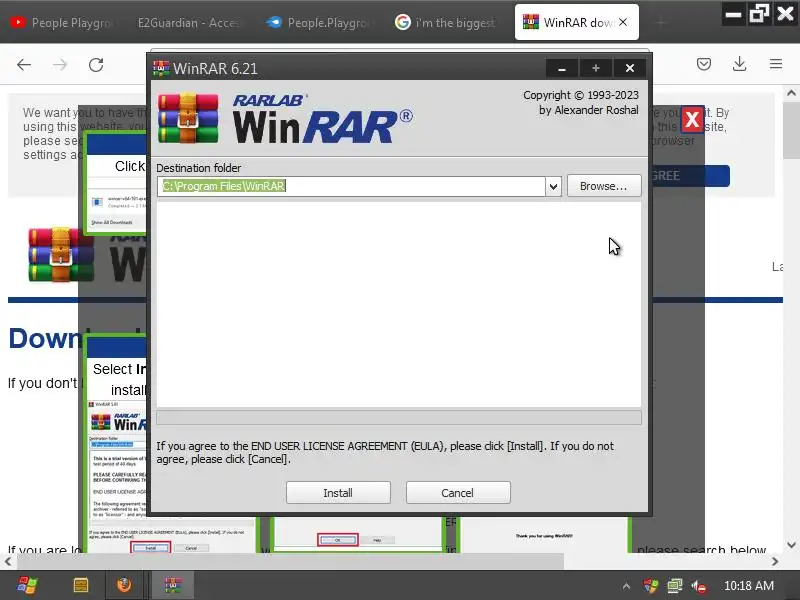This screenshot has width=800, height=600.
Task: Switch to the People.Playground download tab
Action: coord(319,22)
